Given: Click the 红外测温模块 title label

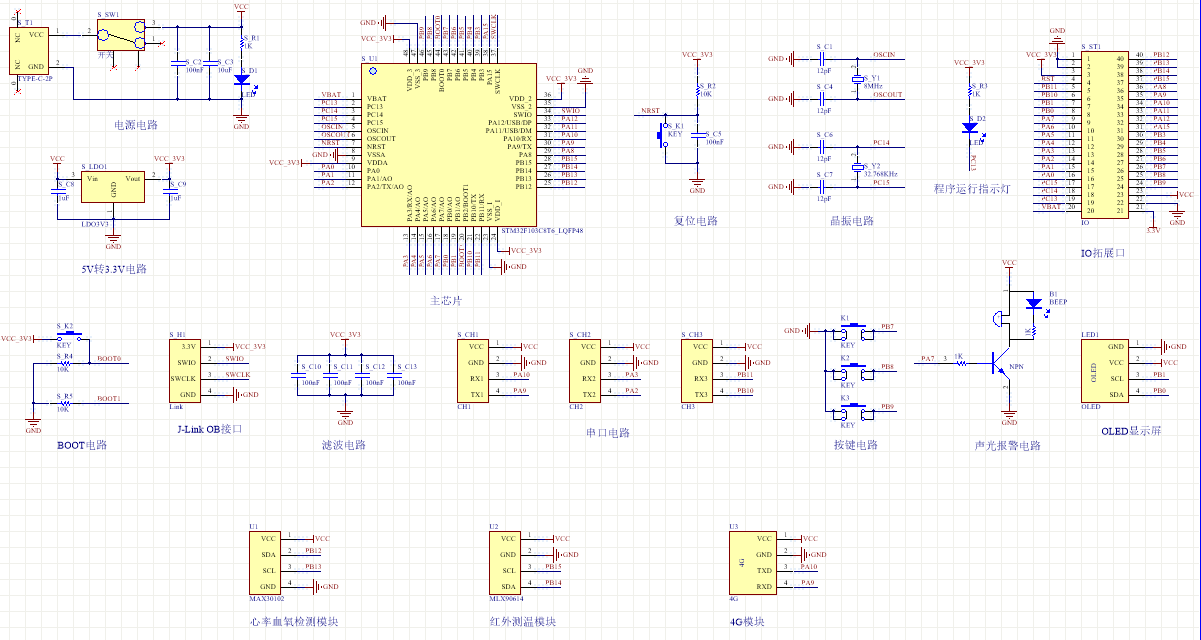Looking at the screenshot, I should tap(521, 621).
